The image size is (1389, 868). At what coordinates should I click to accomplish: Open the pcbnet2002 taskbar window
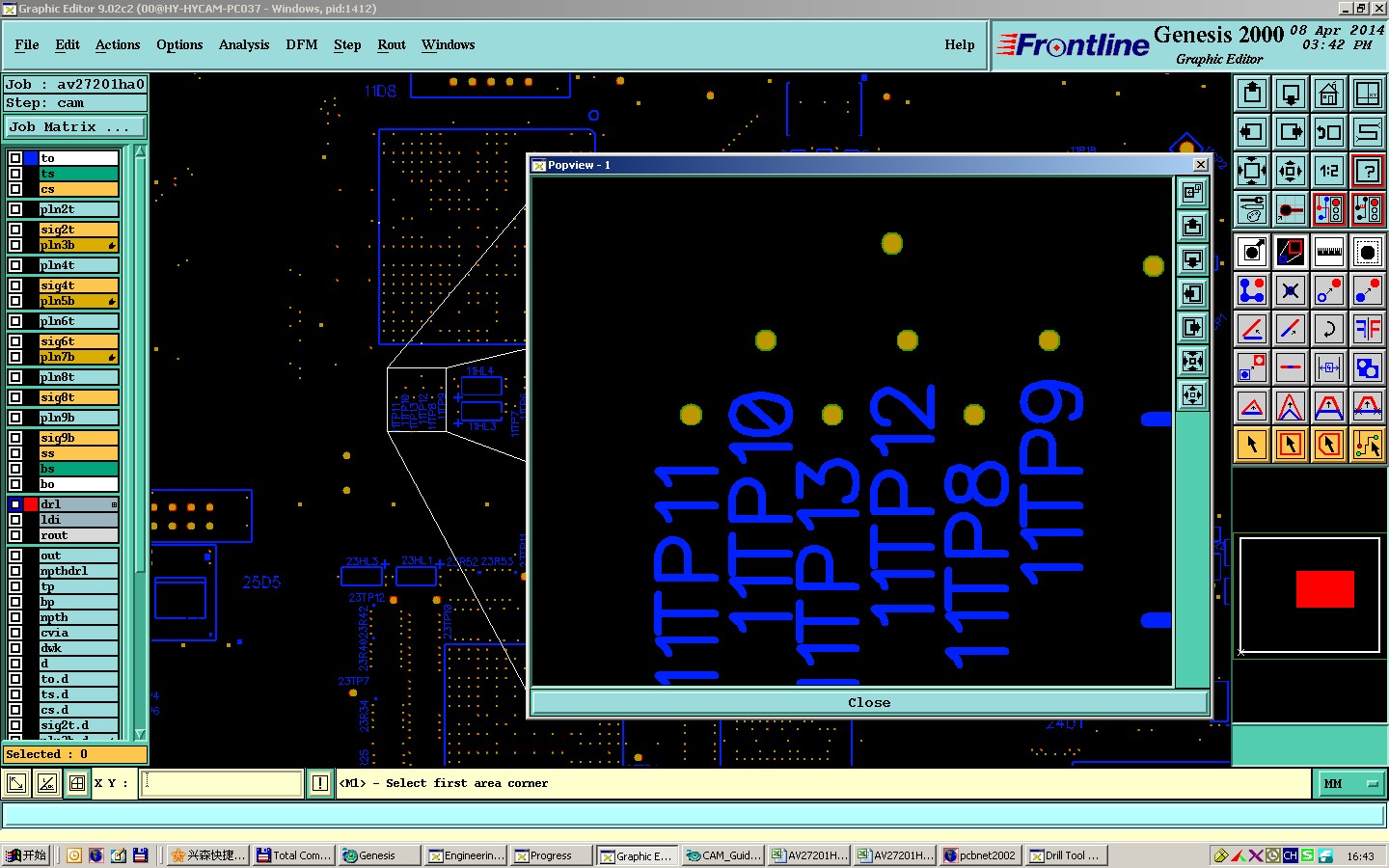tap(979, 855)
